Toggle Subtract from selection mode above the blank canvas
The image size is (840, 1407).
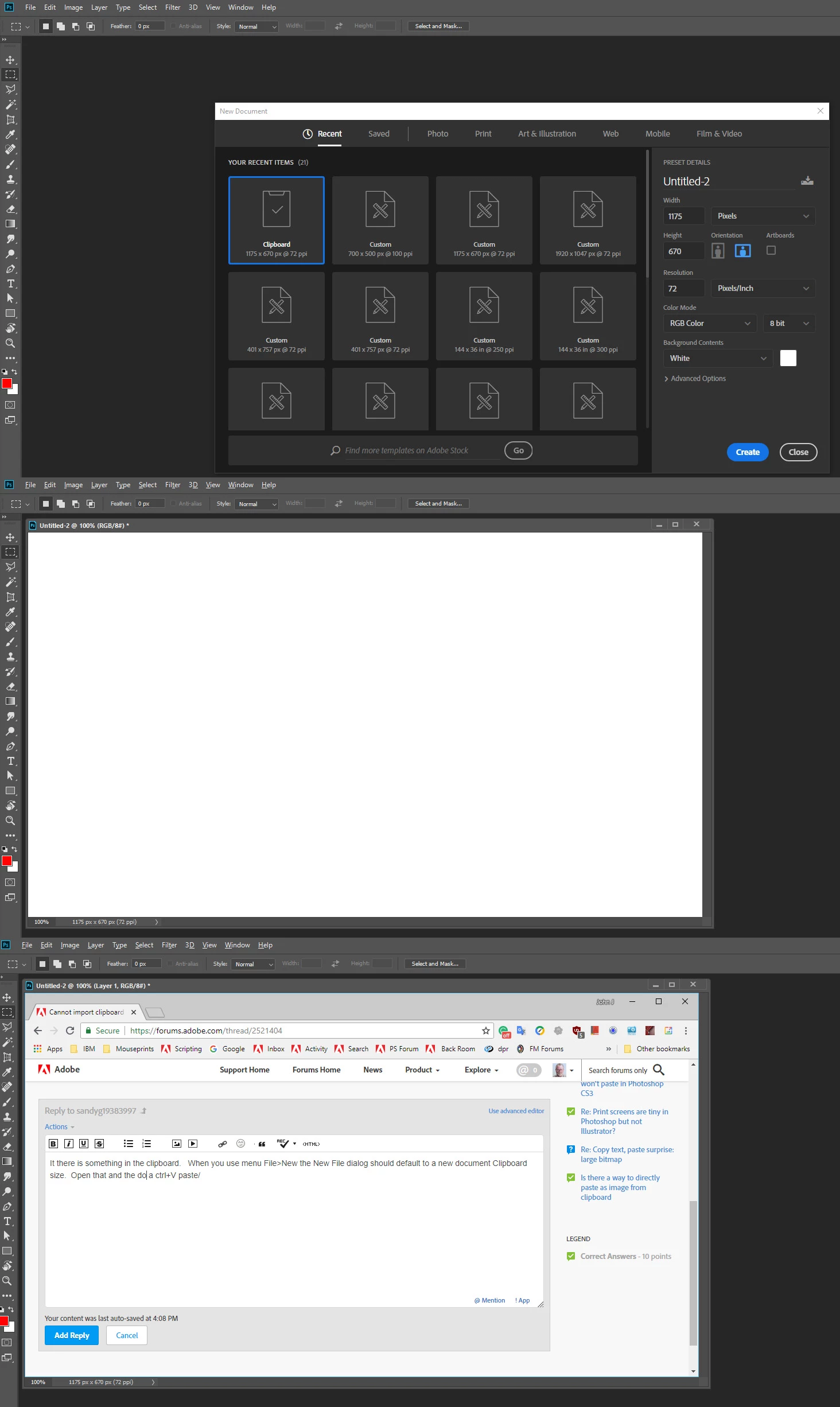(x=76, y=504)
